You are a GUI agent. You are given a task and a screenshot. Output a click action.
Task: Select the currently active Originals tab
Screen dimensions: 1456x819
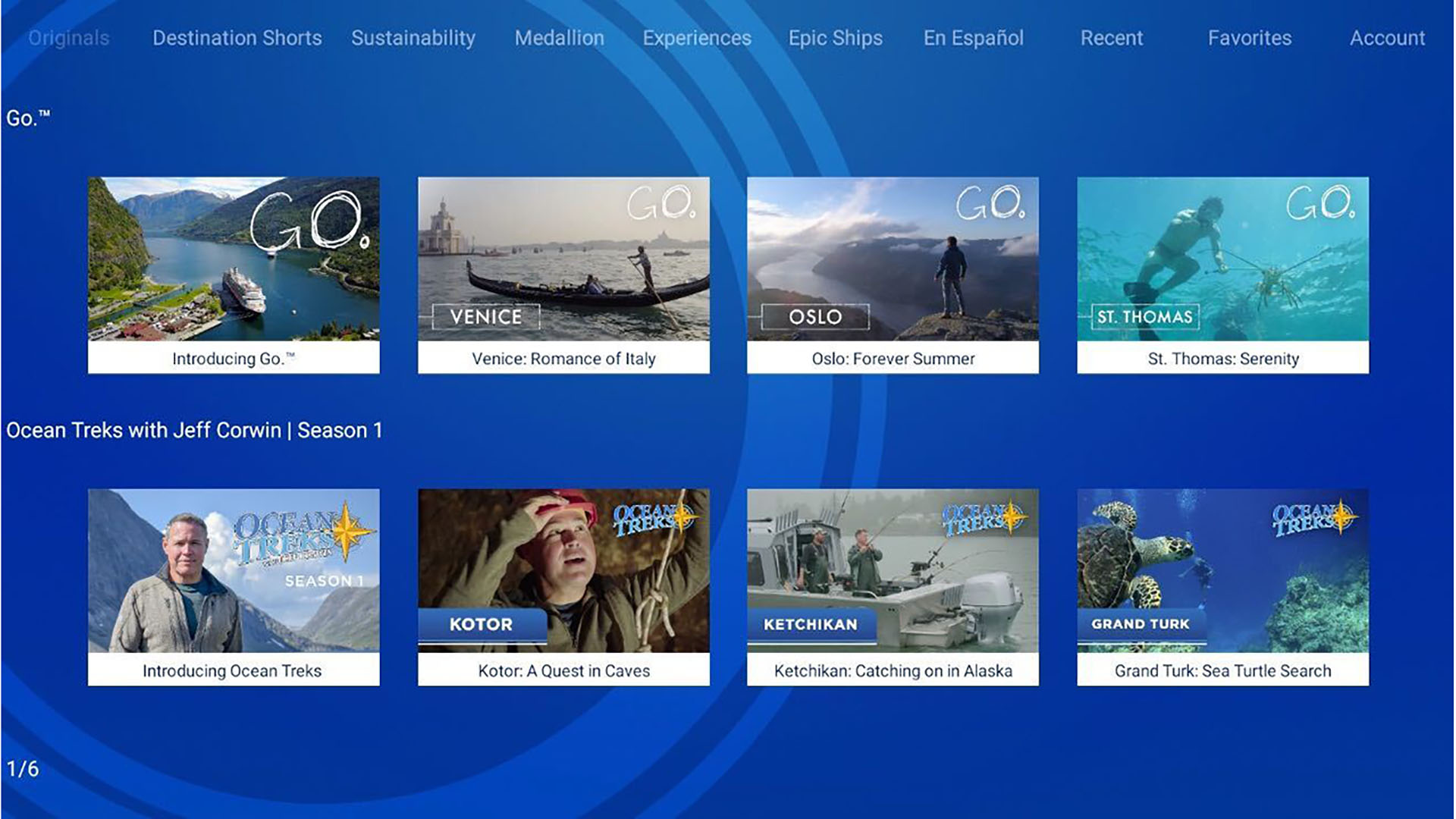pos(67,38)
